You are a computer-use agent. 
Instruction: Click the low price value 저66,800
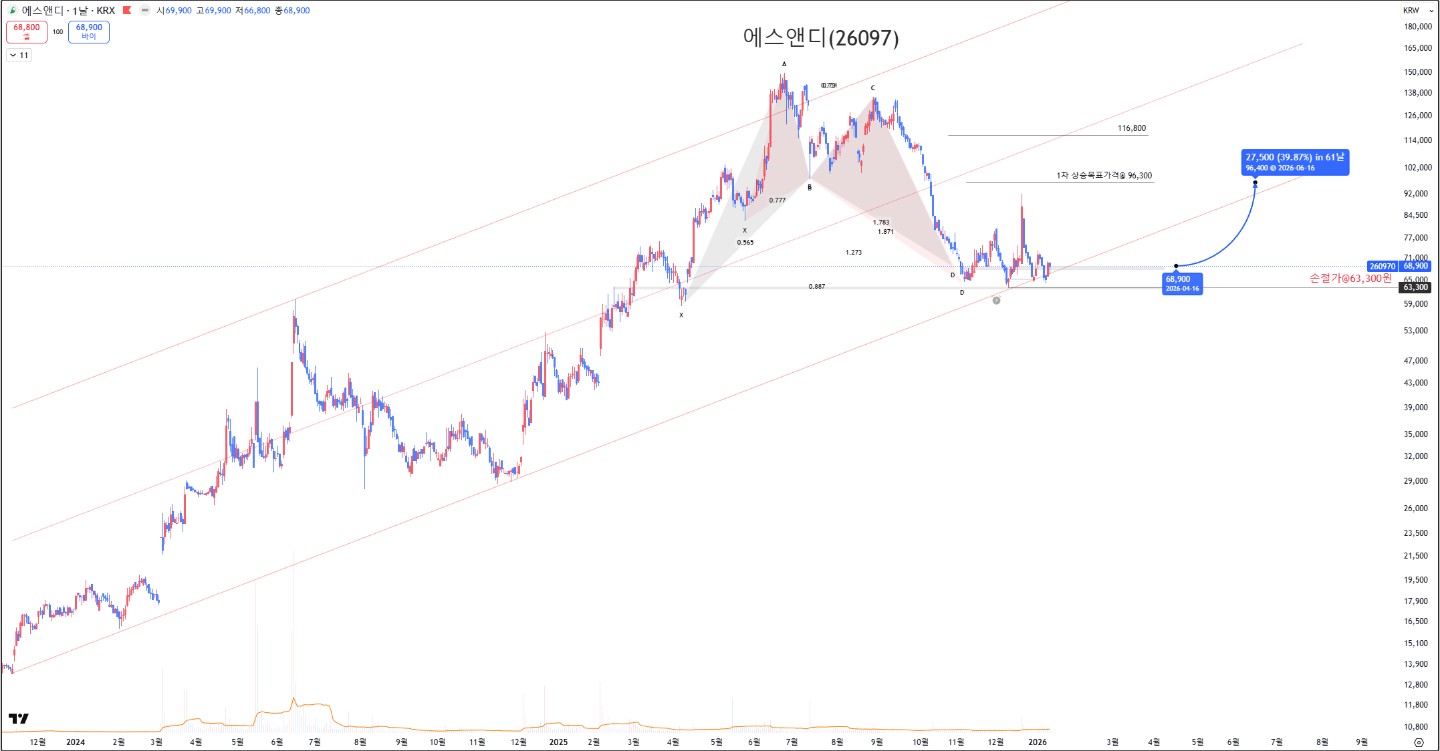click(x=254, y=10)
